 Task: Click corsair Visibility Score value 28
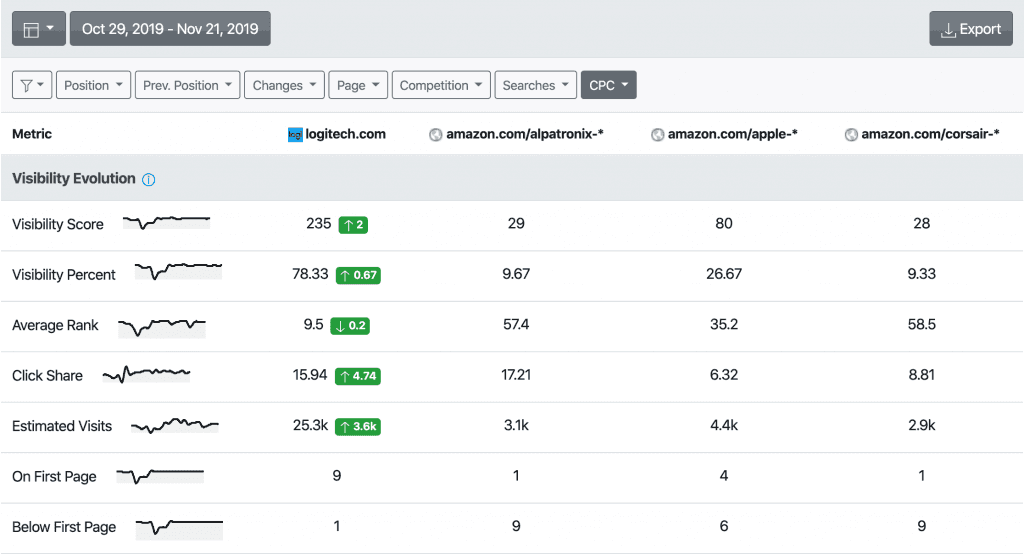(921, 223)
